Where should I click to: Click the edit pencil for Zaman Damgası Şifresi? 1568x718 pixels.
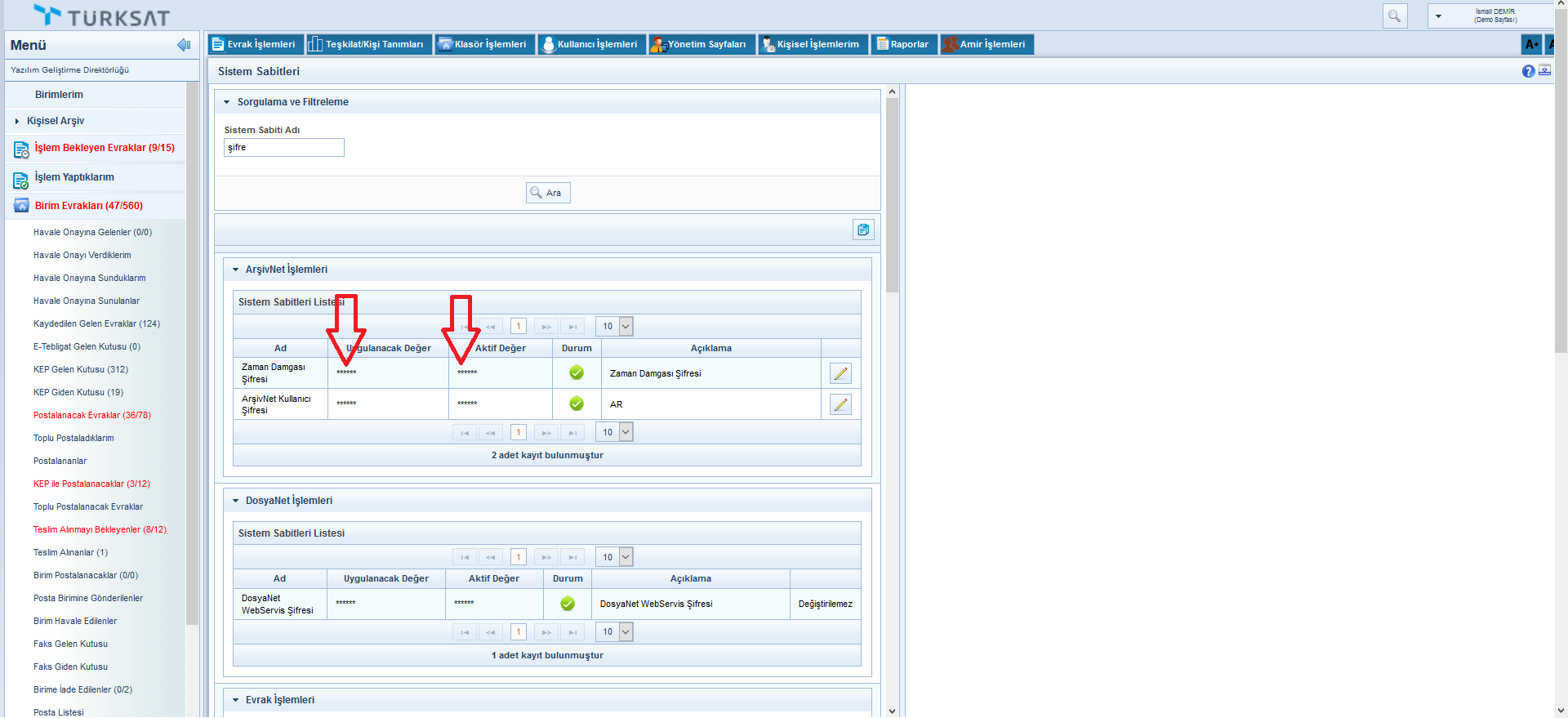point(840,373)
